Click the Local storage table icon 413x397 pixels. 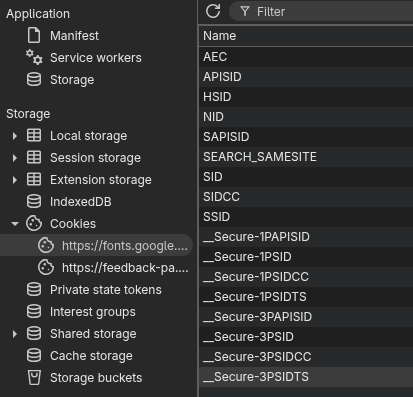pyautogui.click(x=34, y=136)
